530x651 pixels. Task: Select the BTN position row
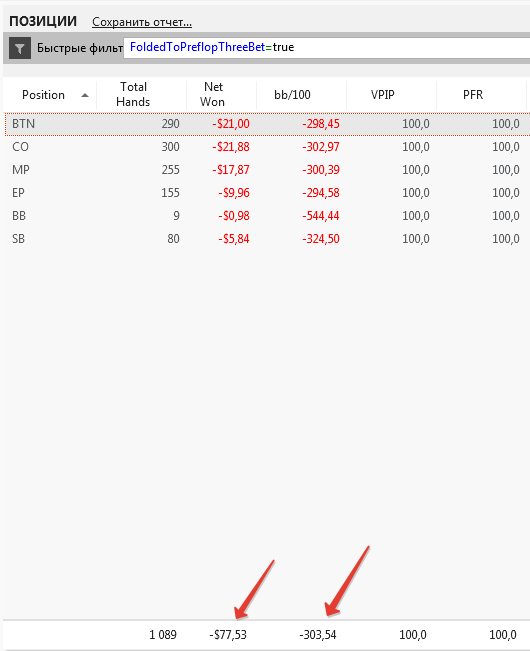click(267, 124)
